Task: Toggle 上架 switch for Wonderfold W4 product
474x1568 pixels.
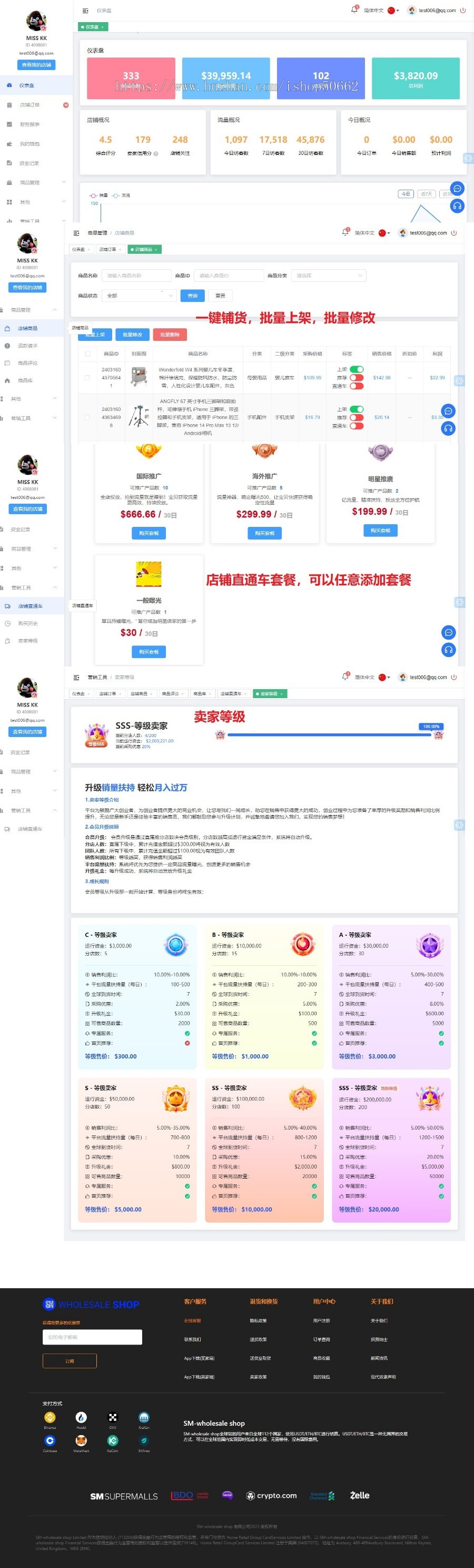Action: tap(357, 369)
